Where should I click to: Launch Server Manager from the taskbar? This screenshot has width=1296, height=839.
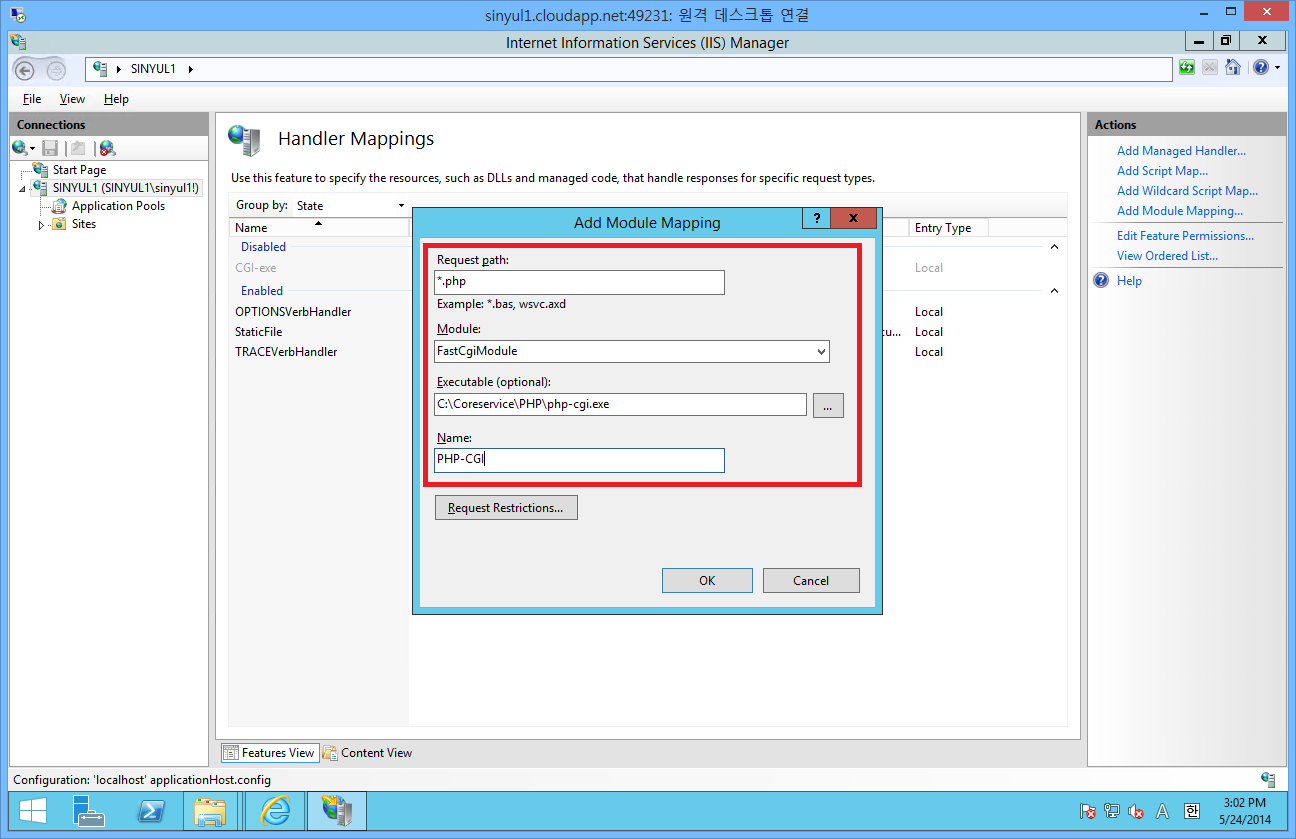pos(89,810)
